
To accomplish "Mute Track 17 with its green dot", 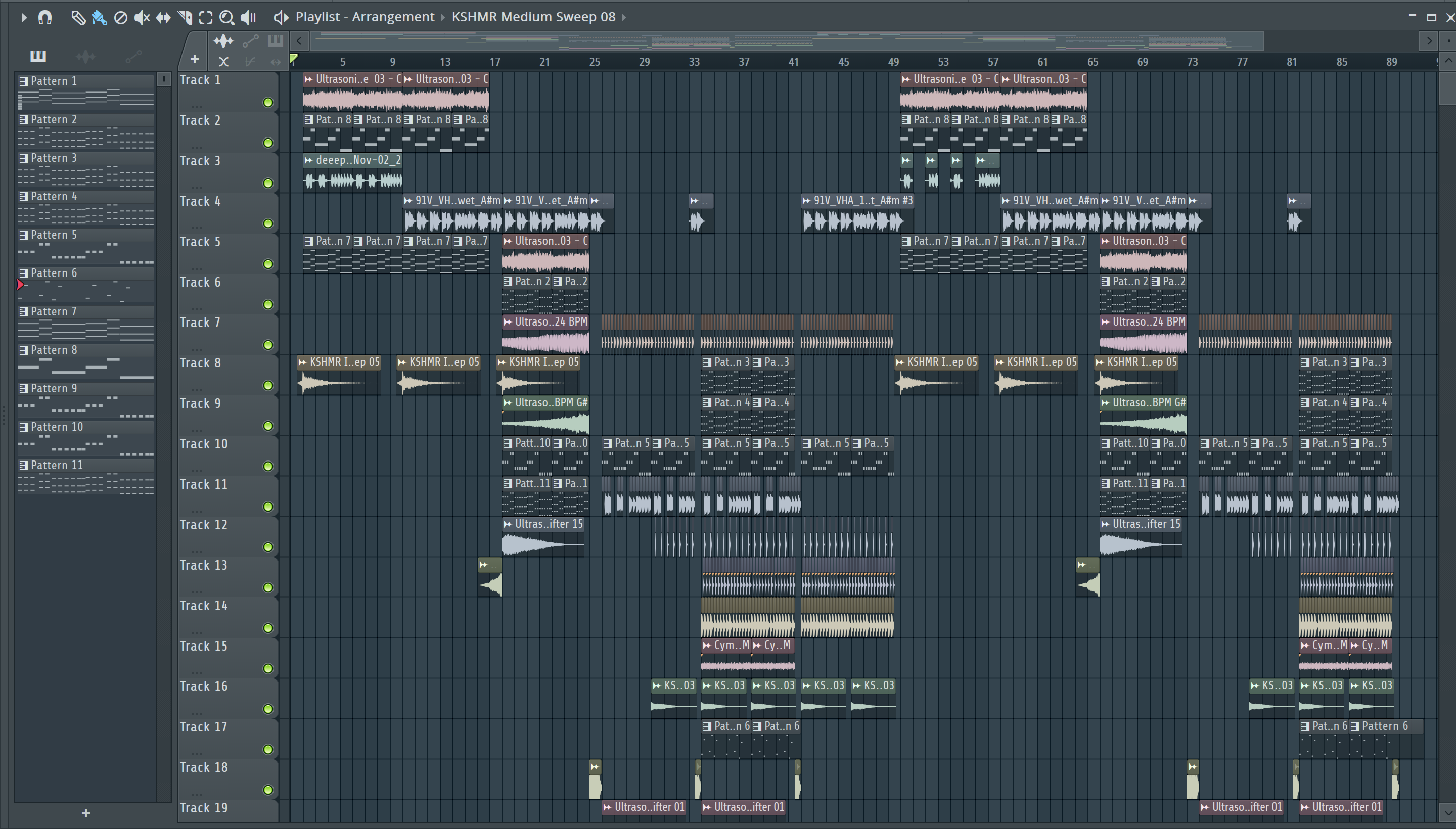I will click(x=268, y=749).
